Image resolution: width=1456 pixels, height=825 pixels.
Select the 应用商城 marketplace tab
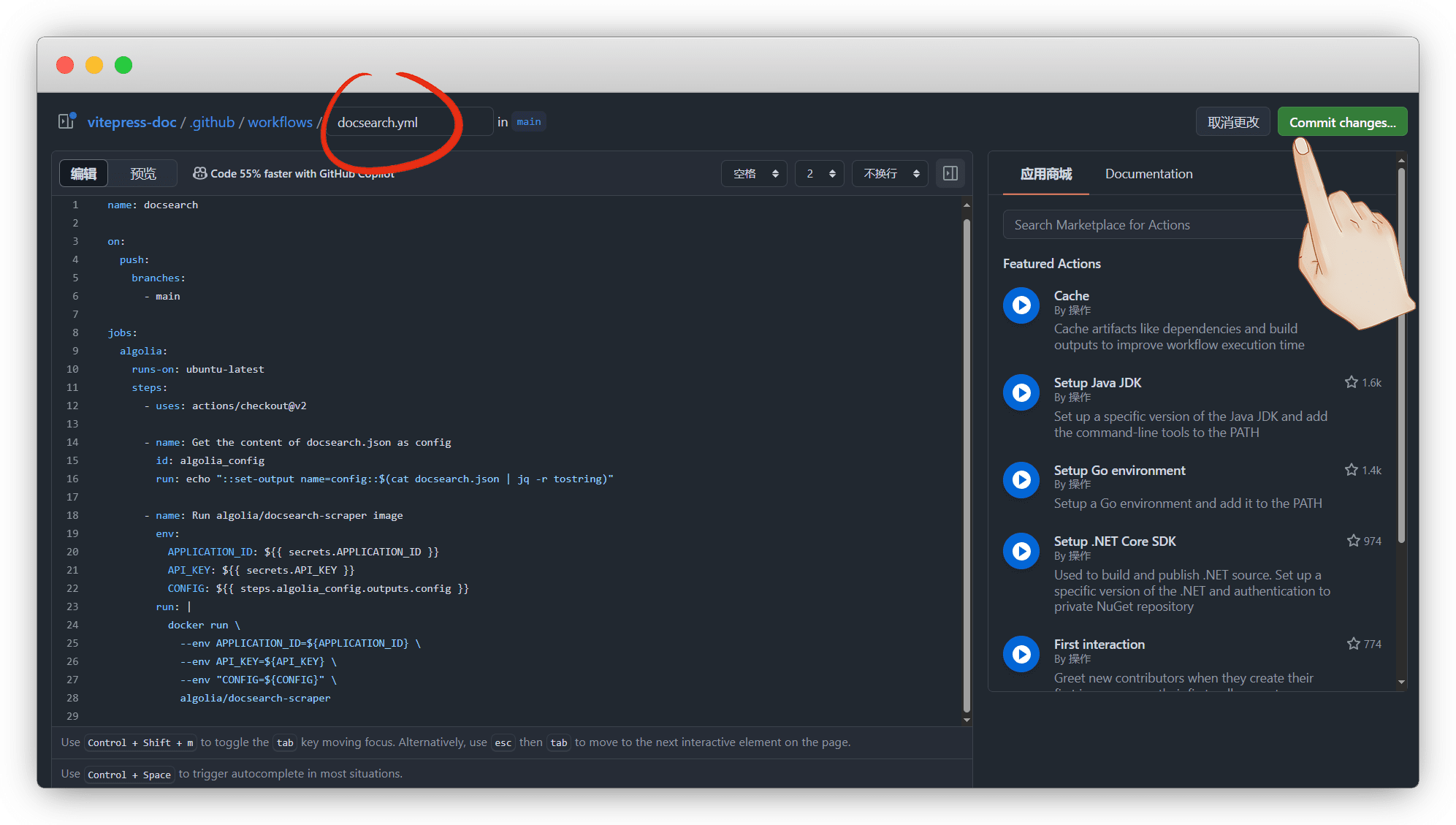tap(1045, 174)
